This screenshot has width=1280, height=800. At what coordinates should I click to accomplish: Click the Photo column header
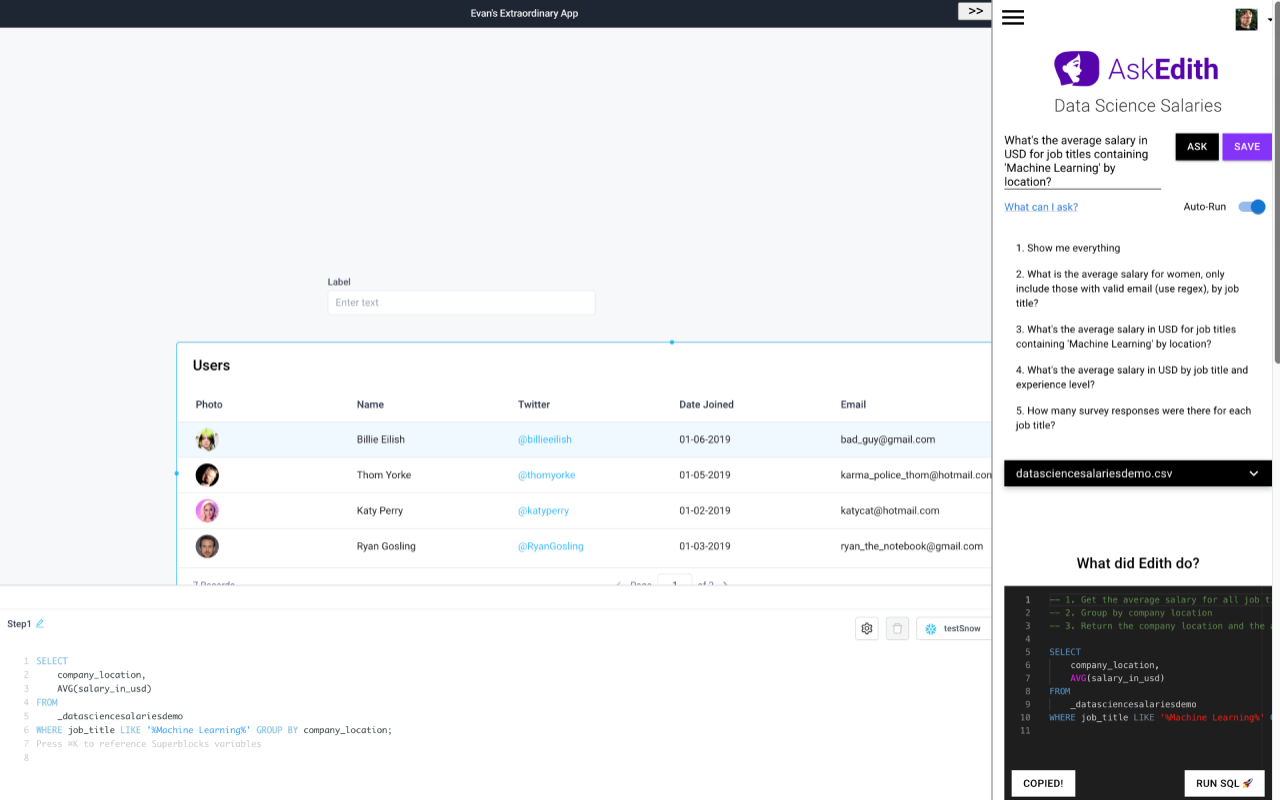(209, 404)
